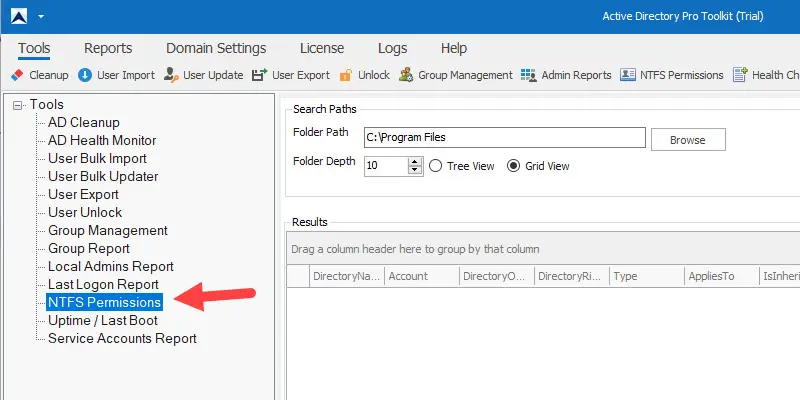Click the Unlock padlock icon
This screenshot has width=800, height=400.
tap(346, 75)
